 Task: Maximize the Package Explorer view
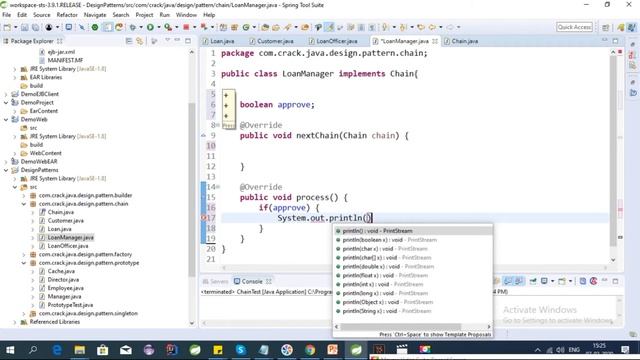click(188, 41)
